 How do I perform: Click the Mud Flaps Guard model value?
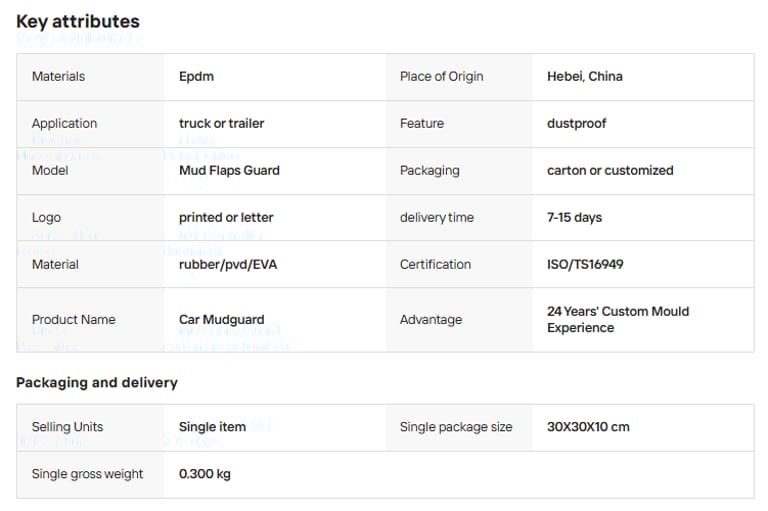[229, 170]
